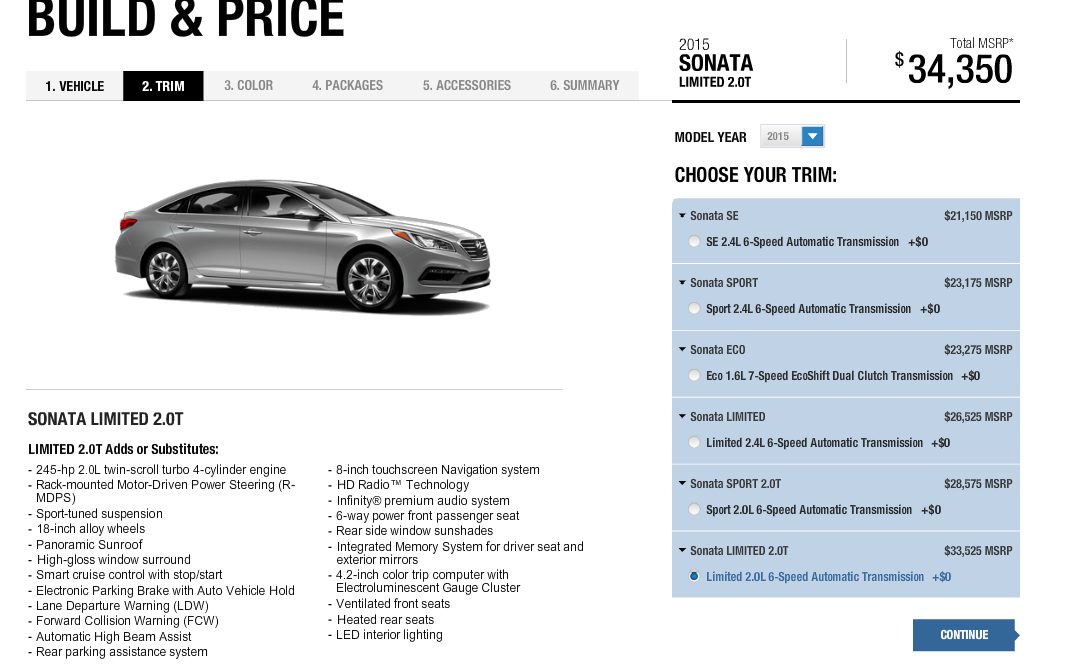Click the Continue button
1073x671 pixels.
965,635
